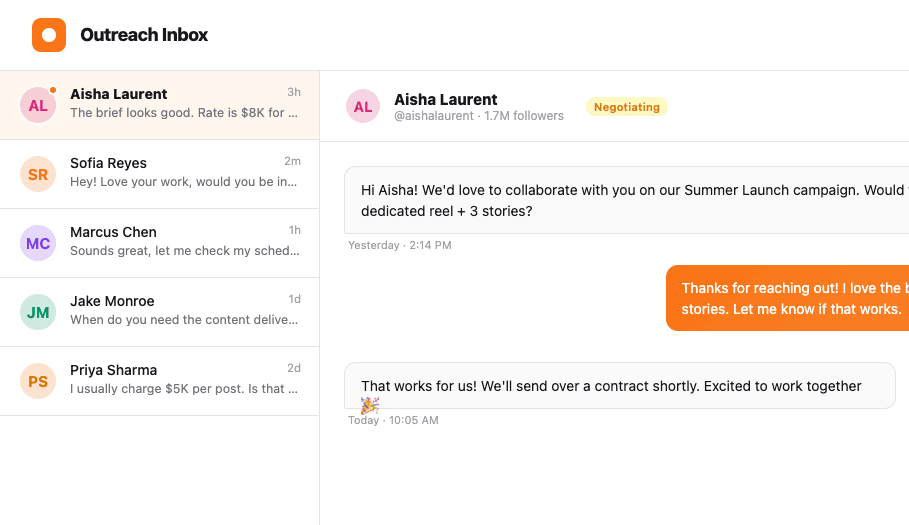909x525 pixels.
Task: Click the contract confirmation message bubble
Action: pos(619,386)
